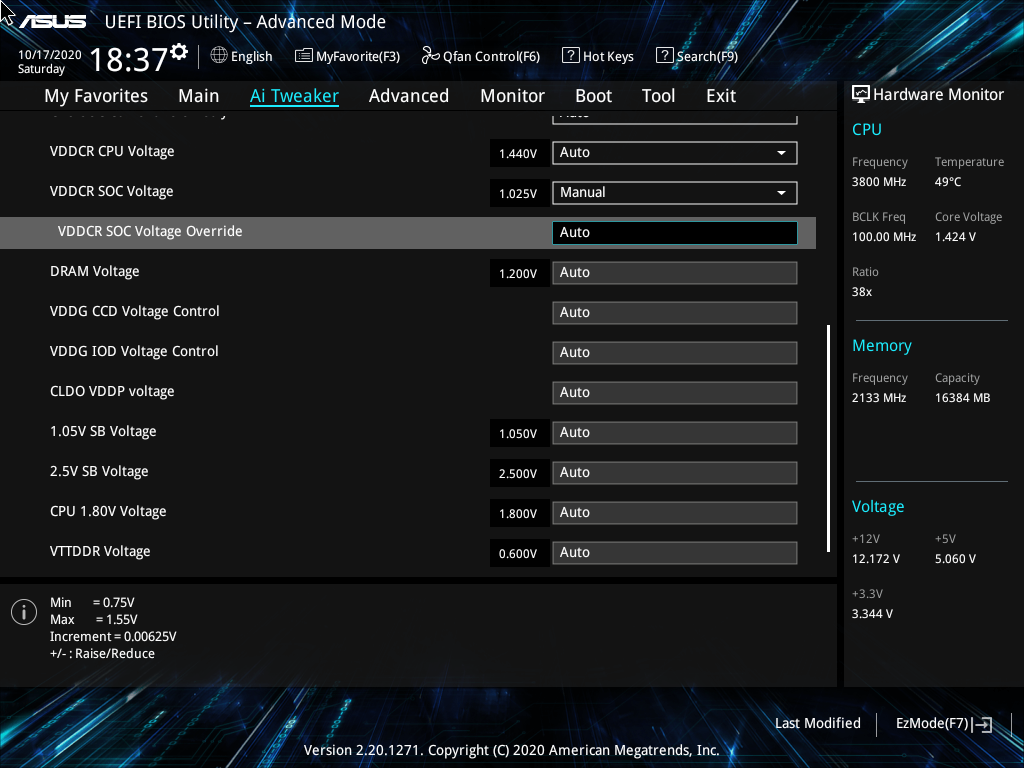This screenshot has height=768, width=1024.
Task: Select VDDCR CPU Voltage label
Action: point(112,152)
